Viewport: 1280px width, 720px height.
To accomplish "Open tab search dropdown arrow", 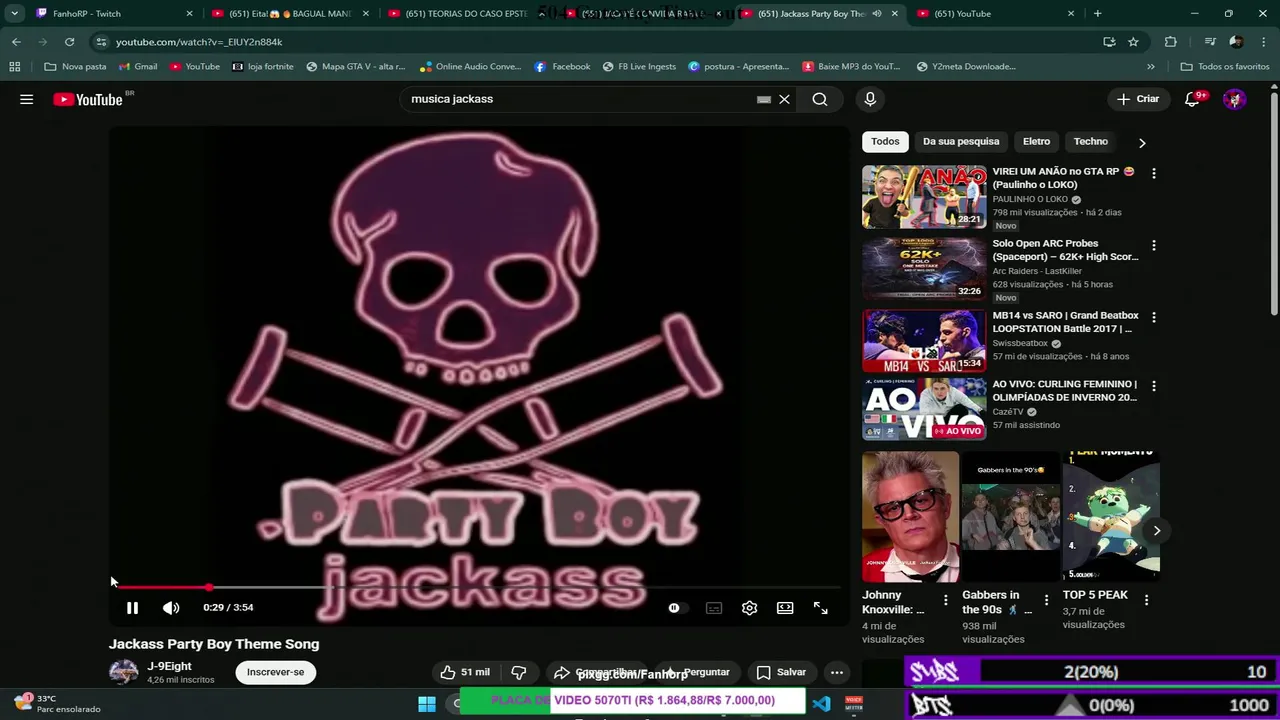I will [14, 14].
